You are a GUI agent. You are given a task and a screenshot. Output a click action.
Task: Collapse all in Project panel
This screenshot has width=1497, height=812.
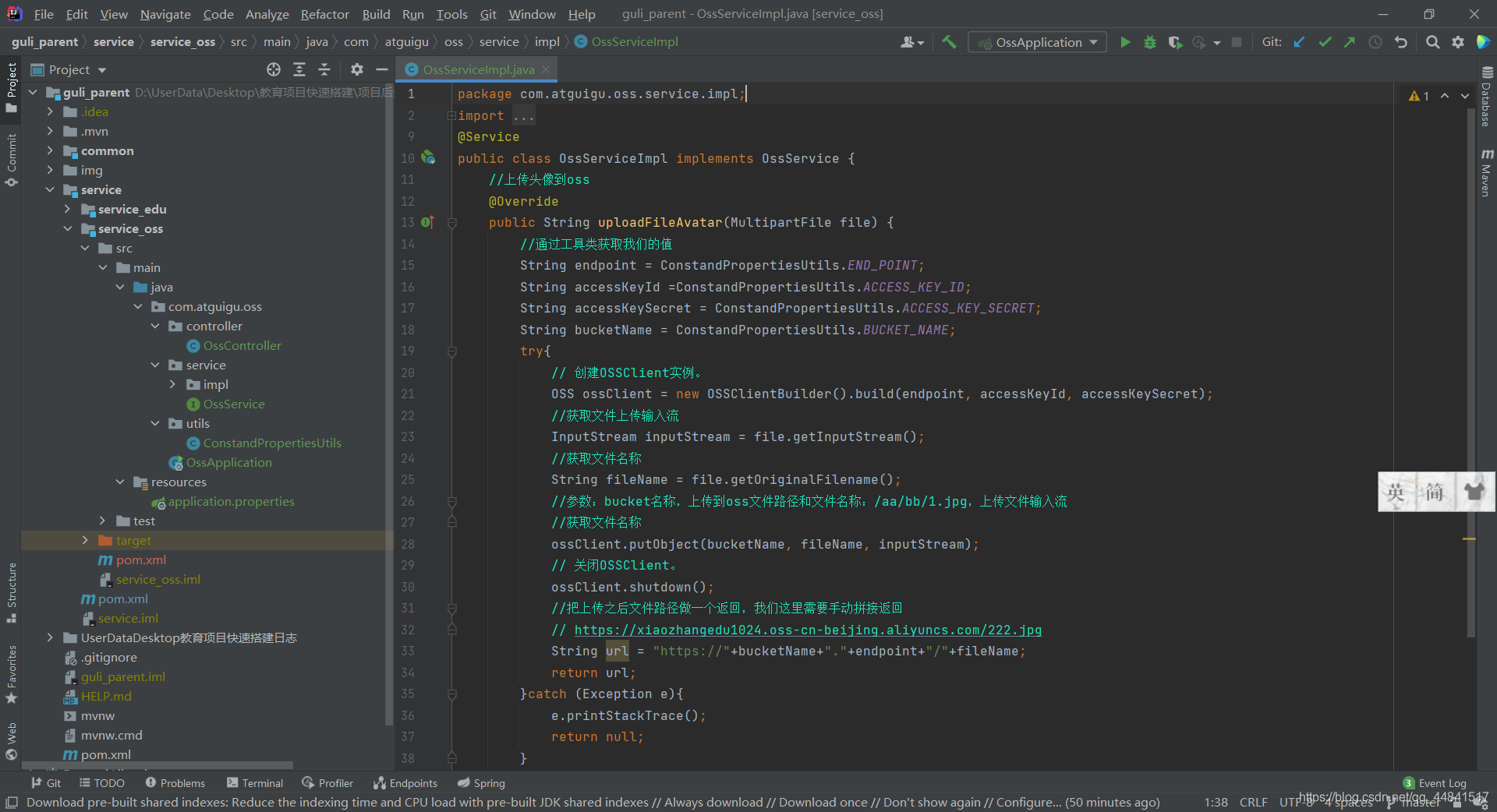324,69
